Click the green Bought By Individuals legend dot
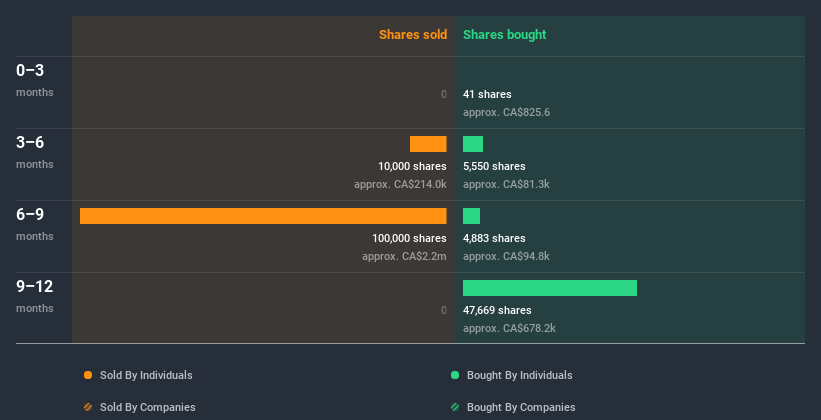Screen dimensions: 821x420 tap(455, 375)
